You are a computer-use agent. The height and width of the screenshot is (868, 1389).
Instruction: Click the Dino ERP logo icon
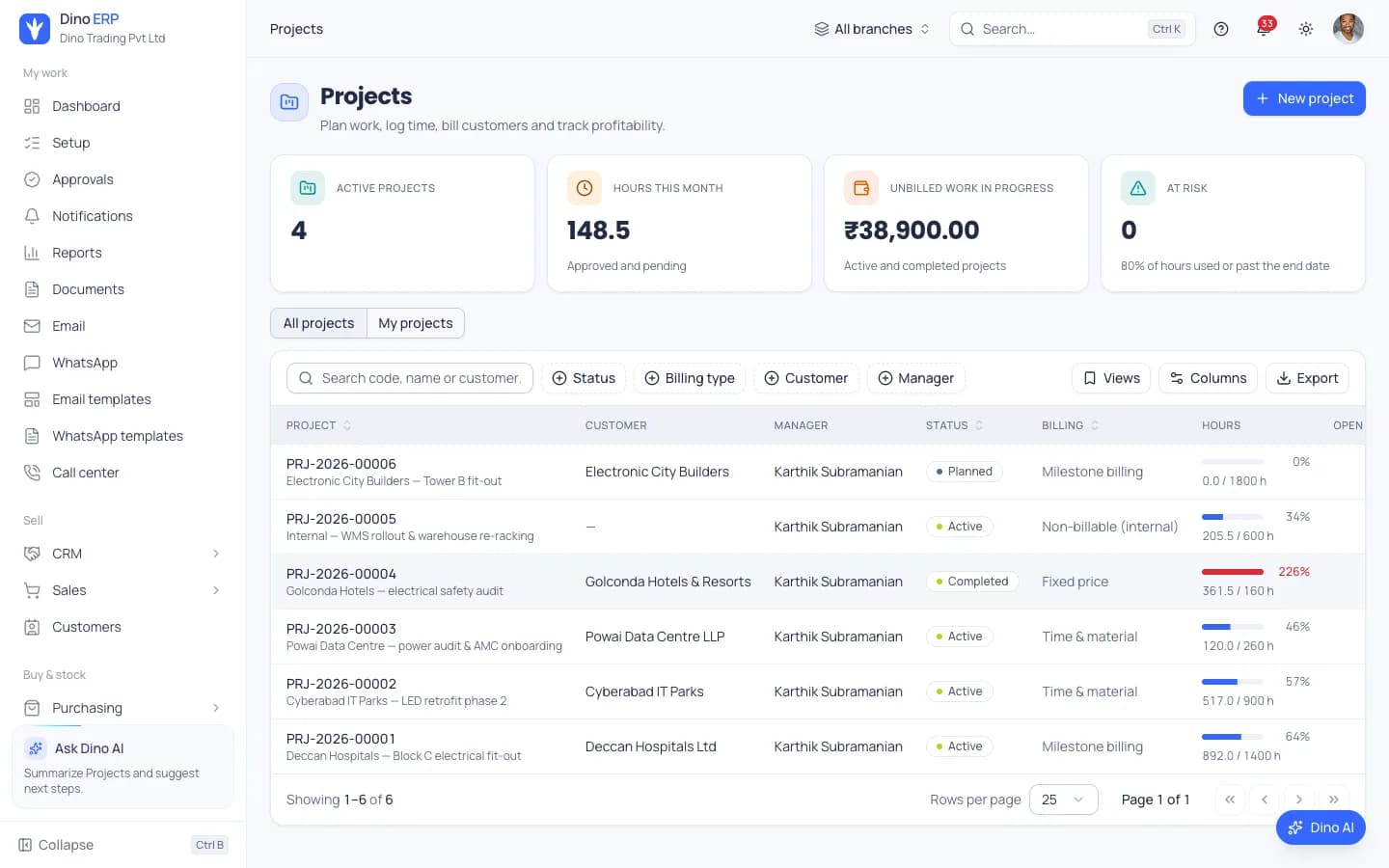(35, 29)
